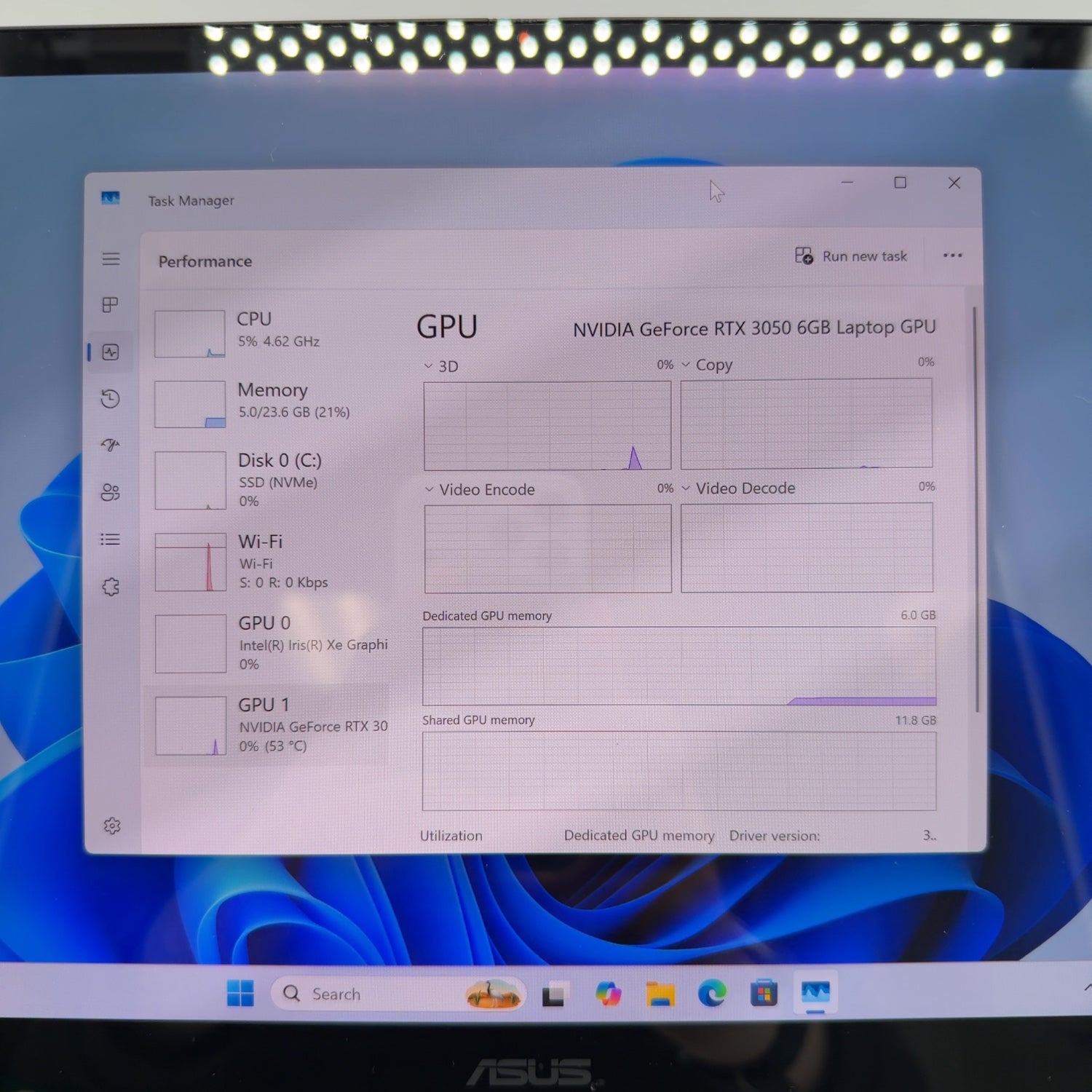1092x1092 pixels.
Task: Open the three-dot more options menu
Action: click(x=952, y=256)
